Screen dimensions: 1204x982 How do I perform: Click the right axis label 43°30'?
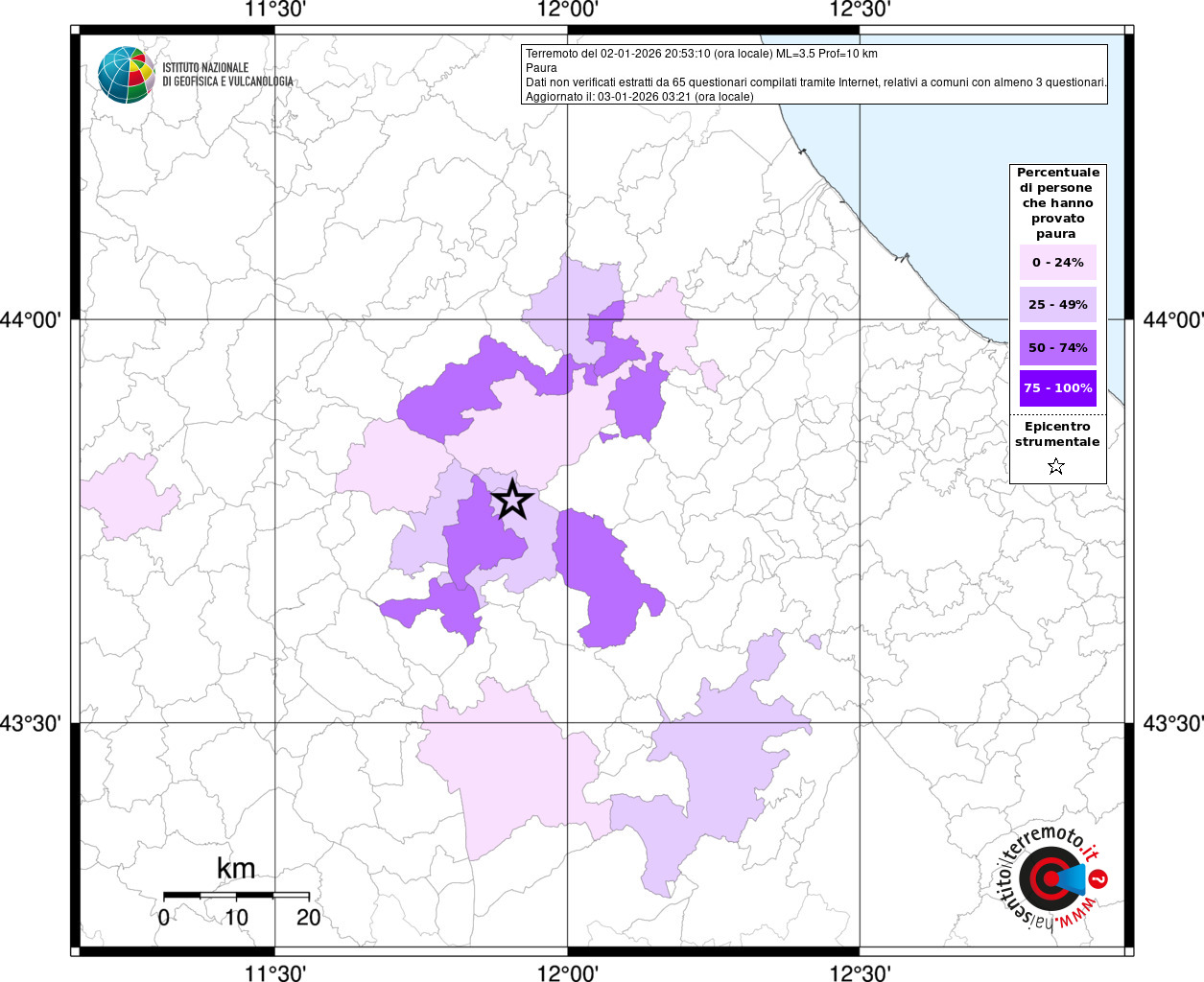click(x=1173, y=723)
